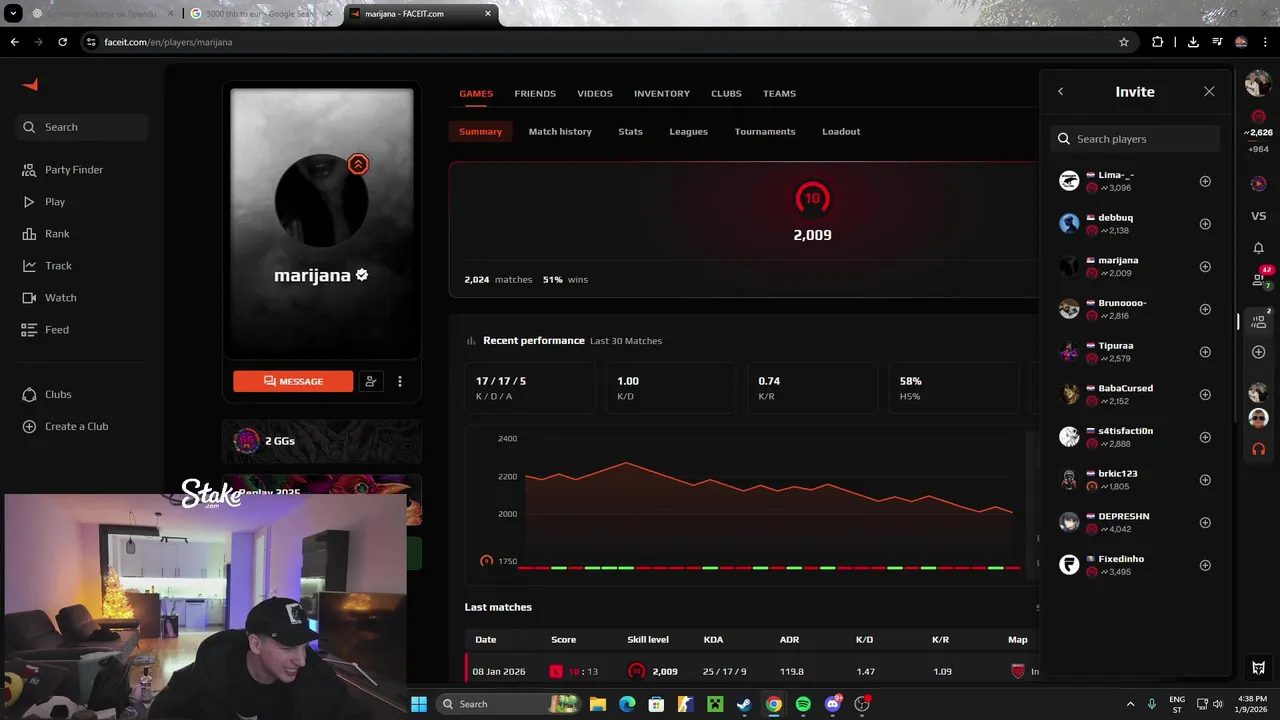
Task: Invite debbuq with plus icon
Action: [1205, 224]
